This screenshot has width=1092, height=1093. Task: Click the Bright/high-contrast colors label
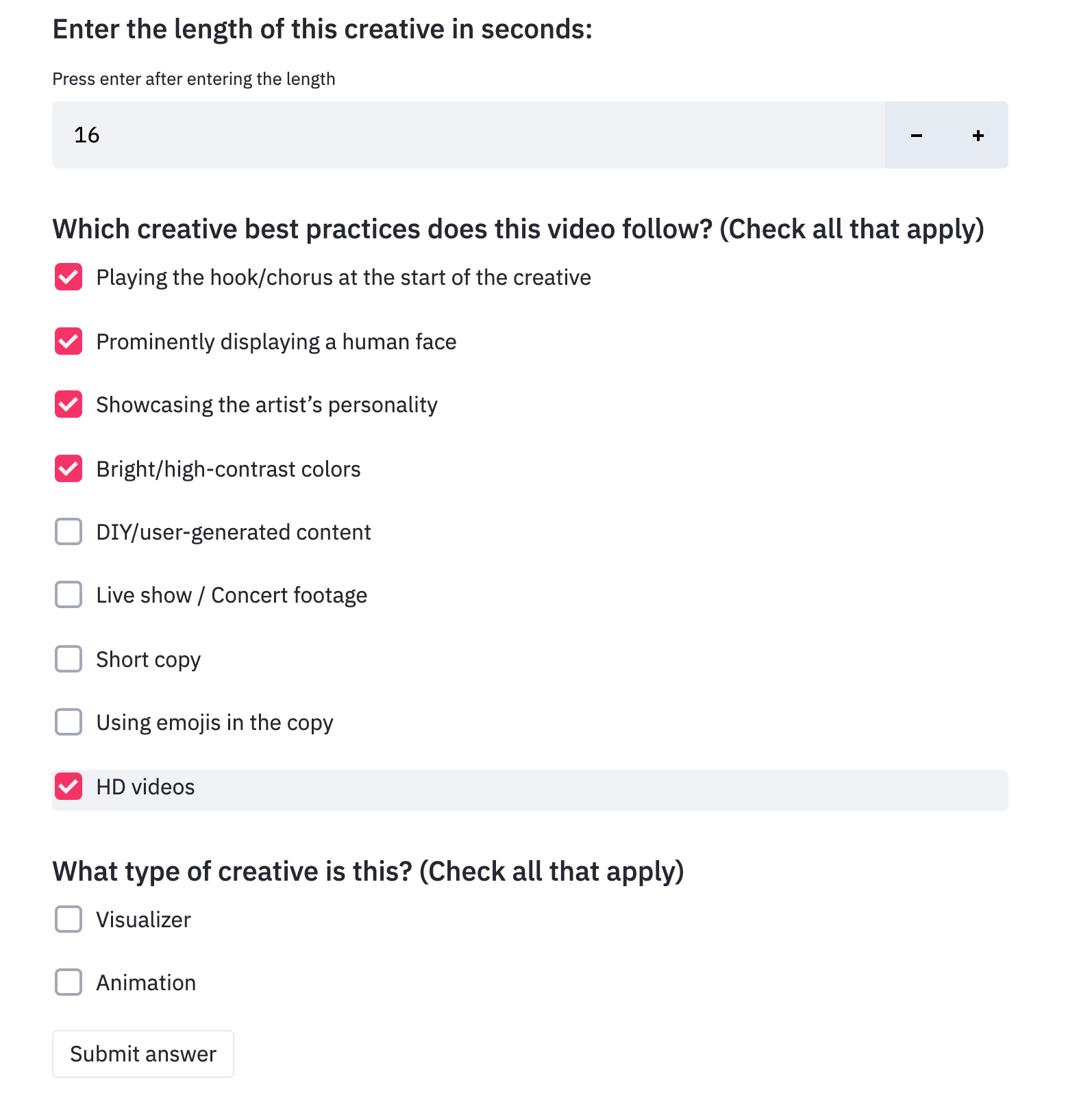coord(228,469)
